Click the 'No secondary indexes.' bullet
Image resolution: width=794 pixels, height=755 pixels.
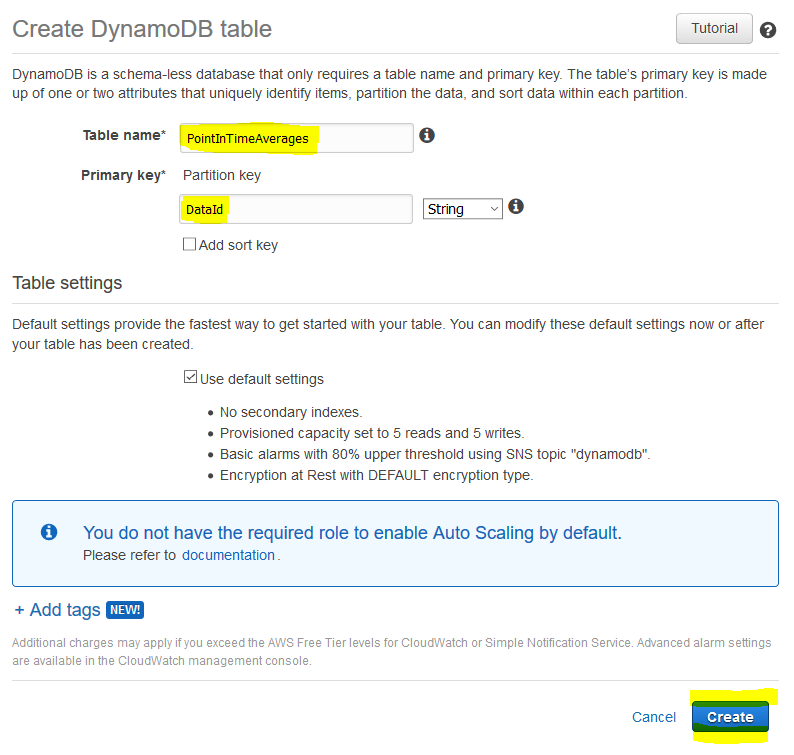pos(291,412)
